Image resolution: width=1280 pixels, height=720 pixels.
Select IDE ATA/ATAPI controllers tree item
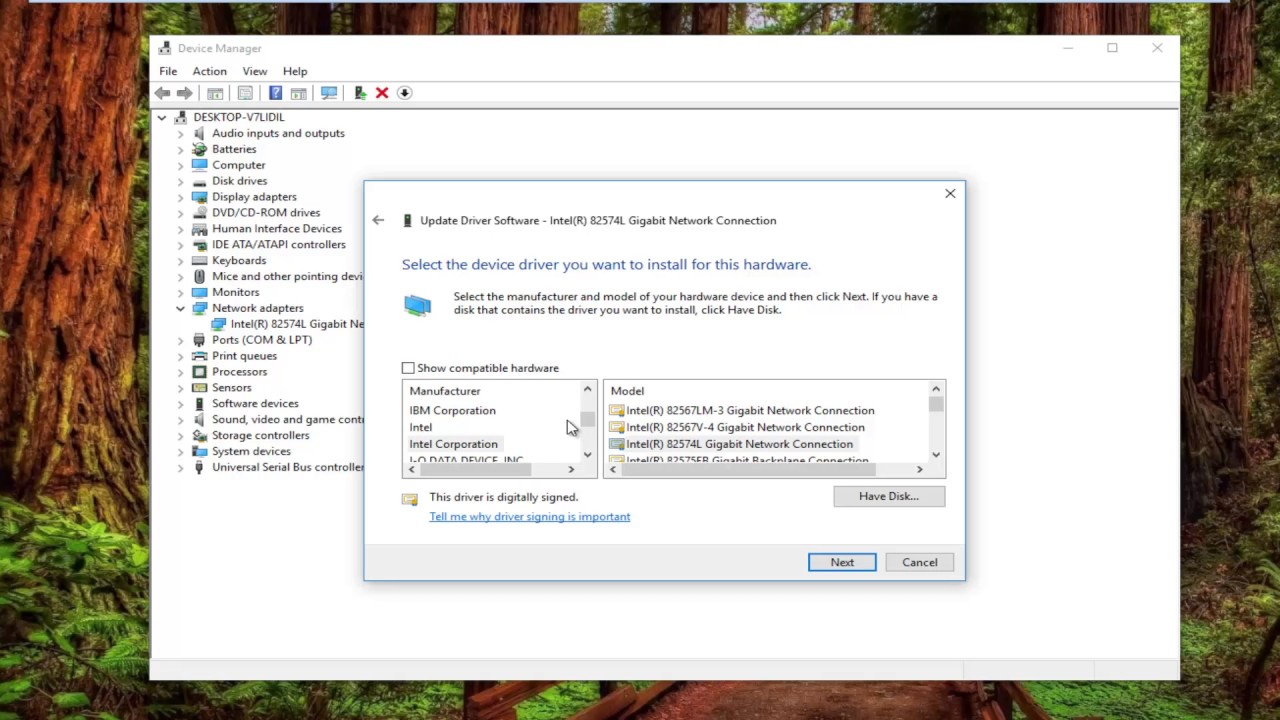(279, 245)
